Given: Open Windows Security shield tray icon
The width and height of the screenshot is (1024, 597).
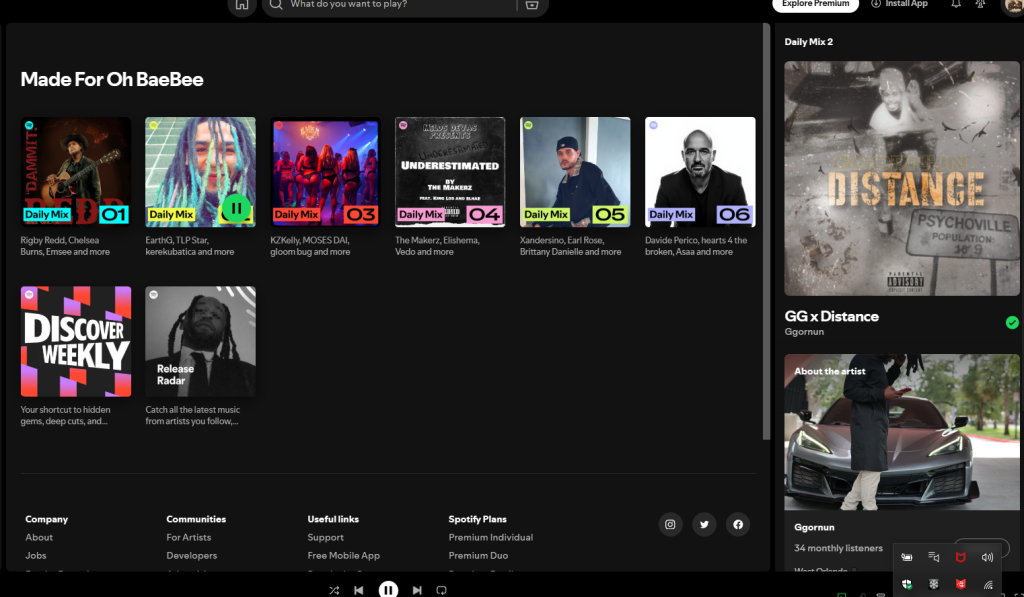Looking at the screenshot, I should coord(907,584).
